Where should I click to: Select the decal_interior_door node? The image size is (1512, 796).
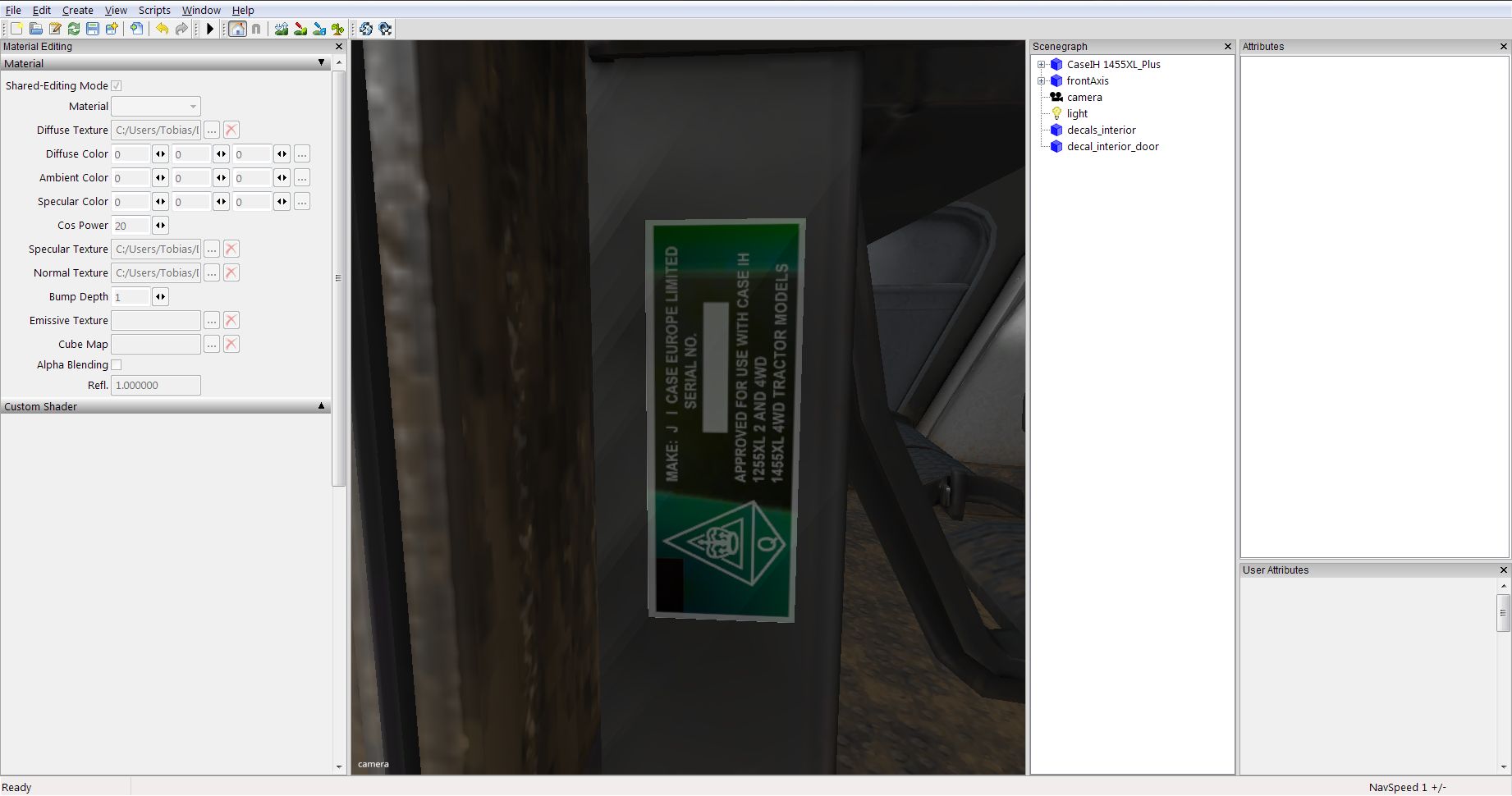point(1113,146)
